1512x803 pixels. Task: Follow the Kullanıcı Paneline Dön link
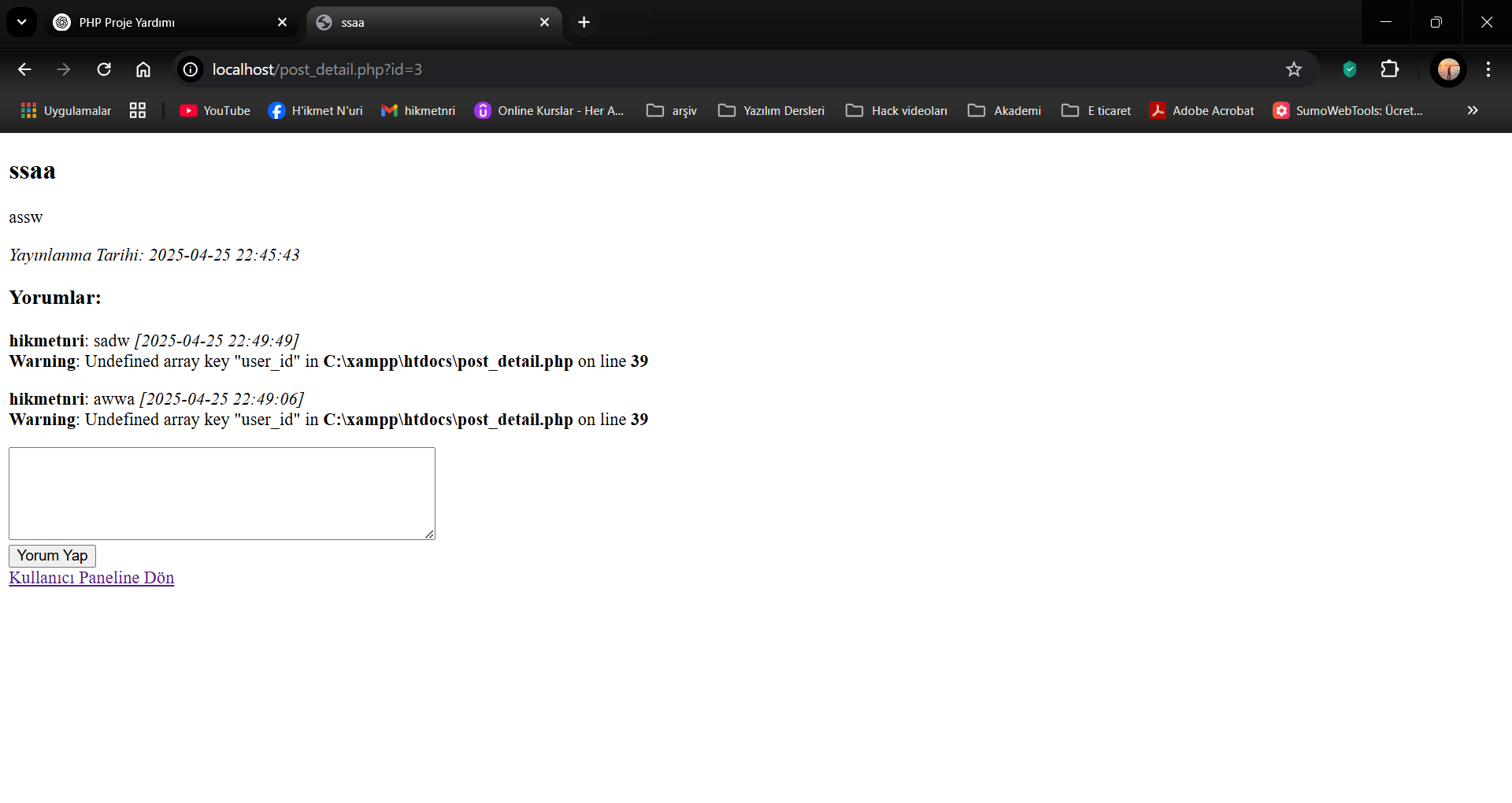[x=91, y=578]
